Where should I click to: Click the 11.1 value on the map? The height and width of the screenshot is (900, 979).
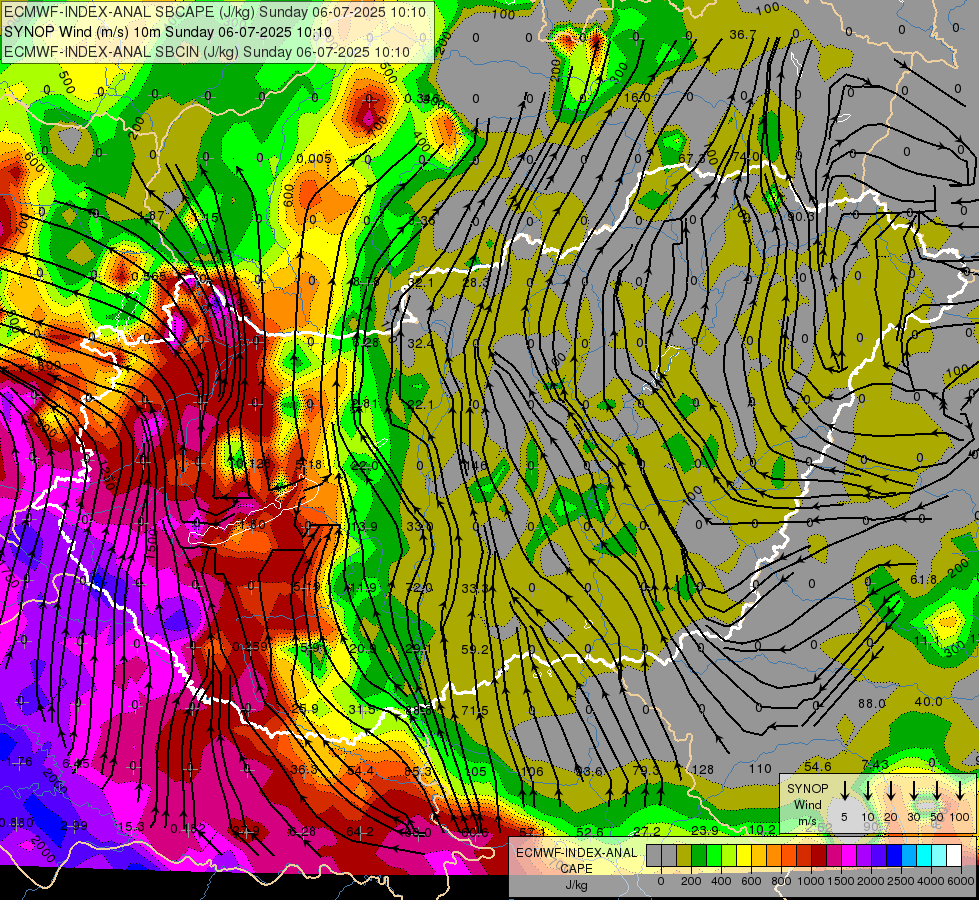point(927,641)
